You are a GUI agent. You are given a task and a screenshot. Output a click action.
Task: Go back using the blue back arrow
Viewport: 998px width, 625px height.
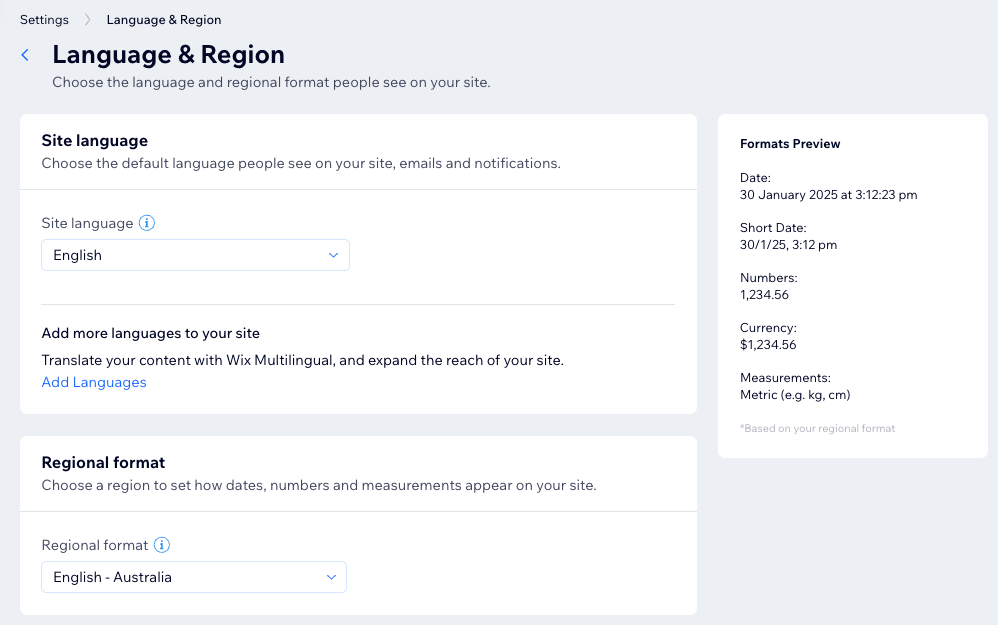pyautogui.click(x=25, y=55)
